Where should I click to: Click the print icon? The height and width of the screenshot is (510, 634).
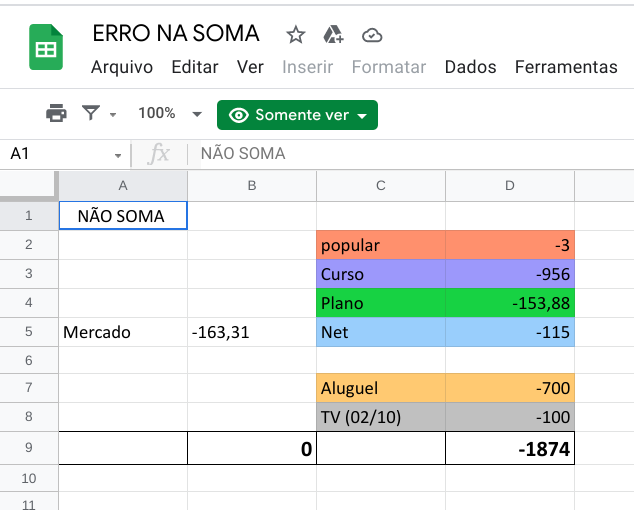point(56,114)
